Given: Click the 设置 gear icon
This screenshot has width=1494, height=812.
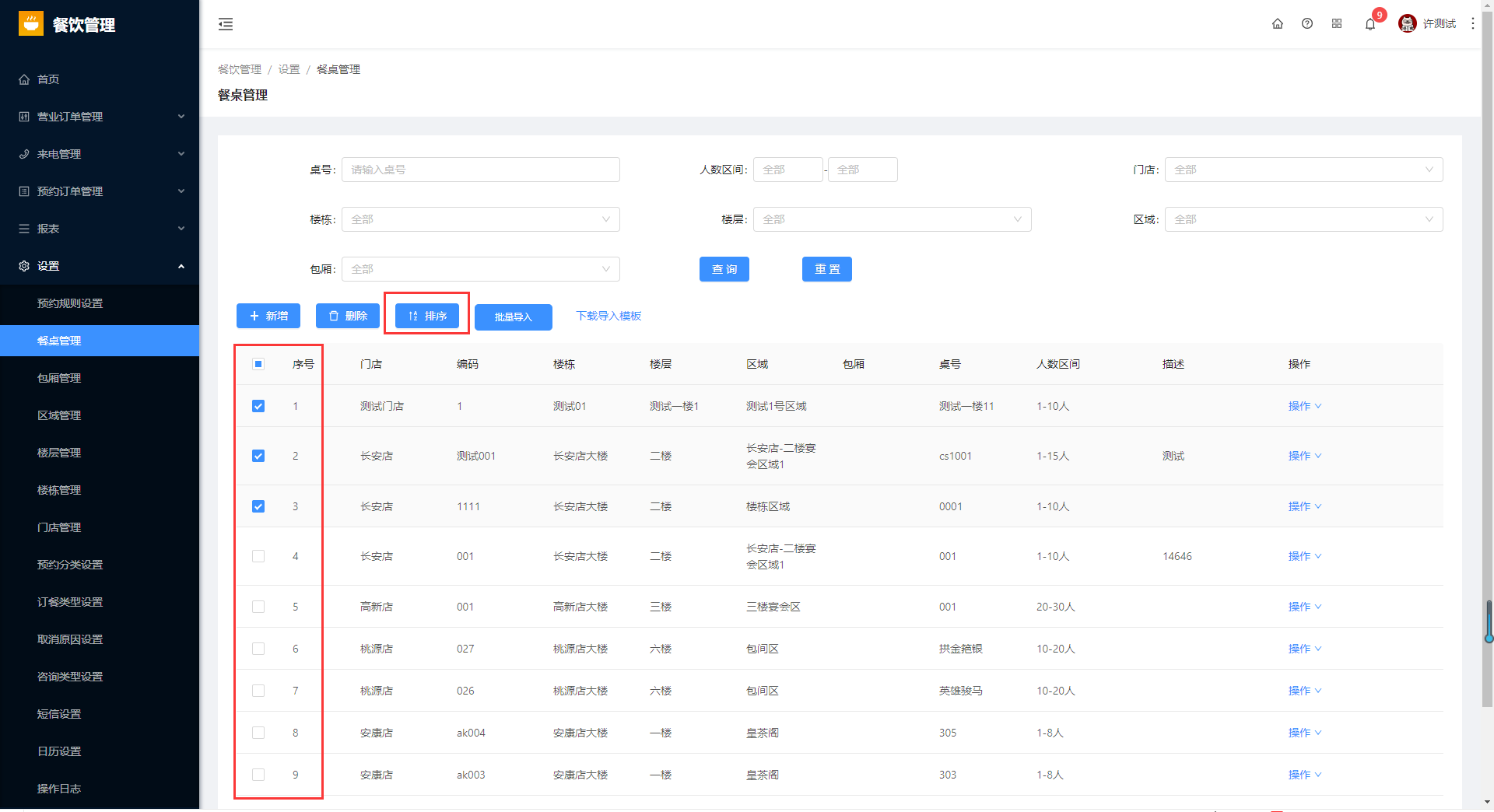Looking at the screenshot, I should (24, 266).
